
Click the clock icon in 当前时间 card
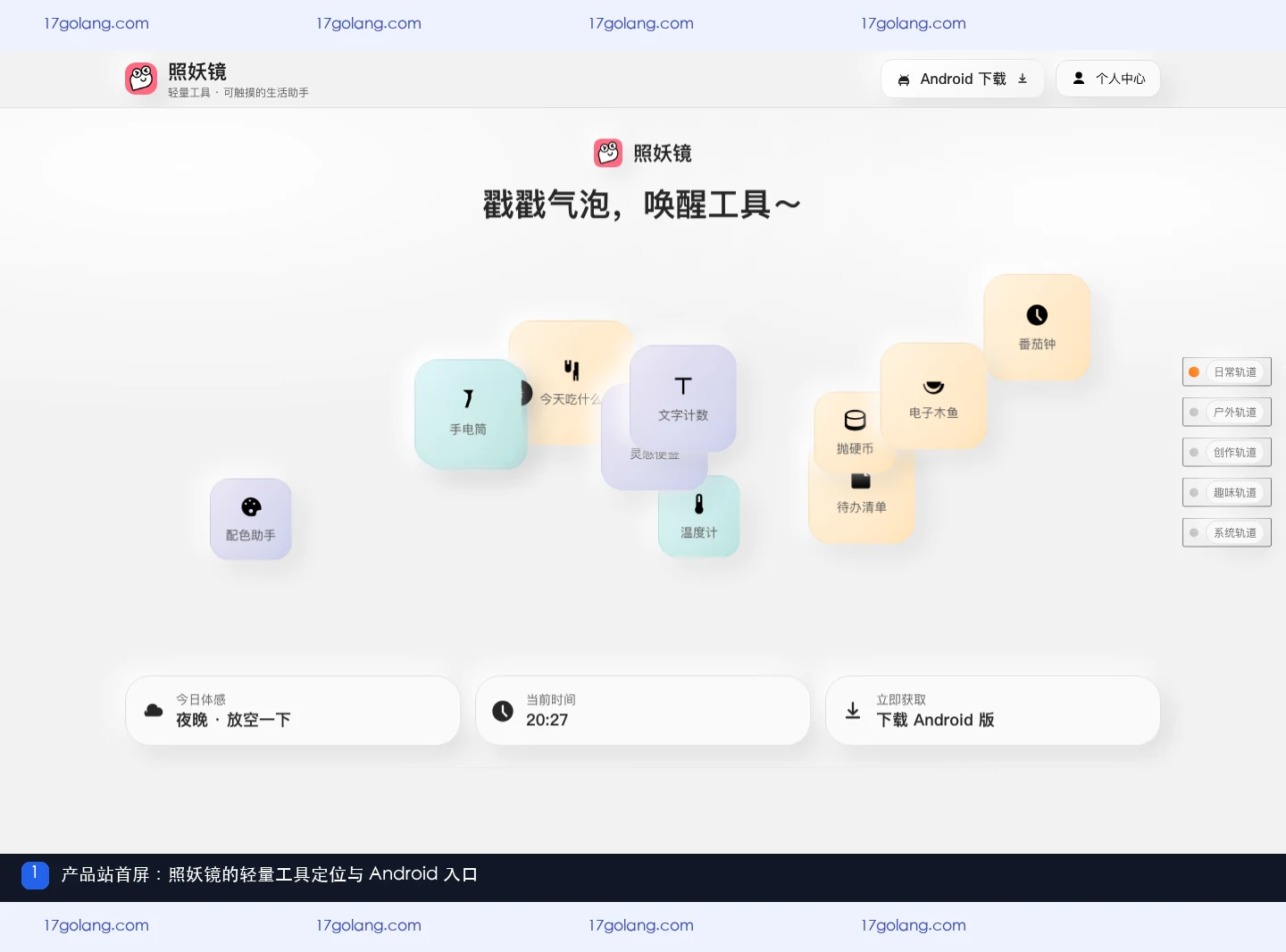coord(503,711)
